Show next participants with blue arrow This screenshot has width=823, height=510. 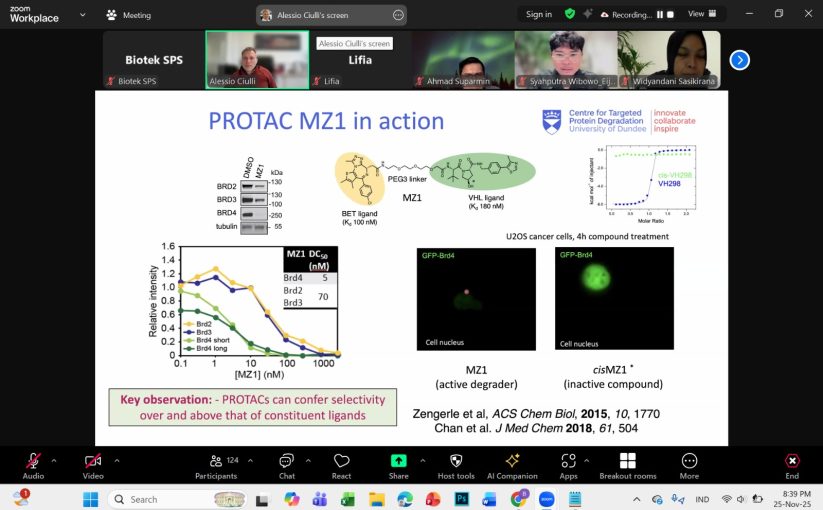[x=739, y=60]
